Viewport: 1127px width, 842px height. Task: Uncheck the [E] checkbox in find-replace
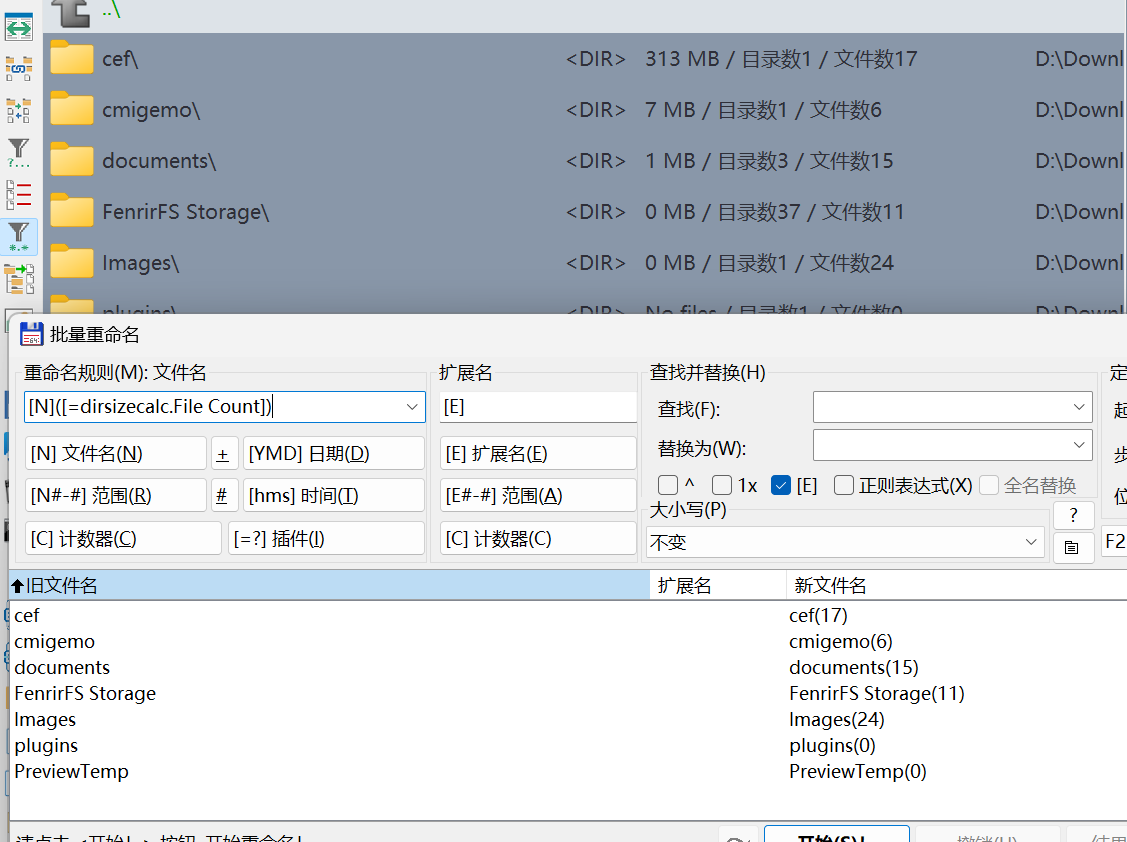click(x=782, y=486)
